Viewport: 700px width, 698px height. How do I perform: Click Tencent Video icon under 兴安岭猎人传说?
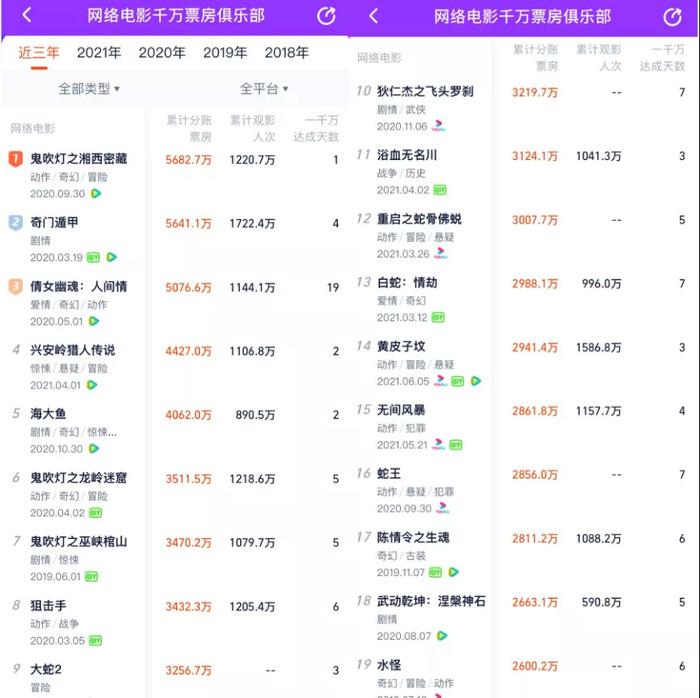point(92,385)
